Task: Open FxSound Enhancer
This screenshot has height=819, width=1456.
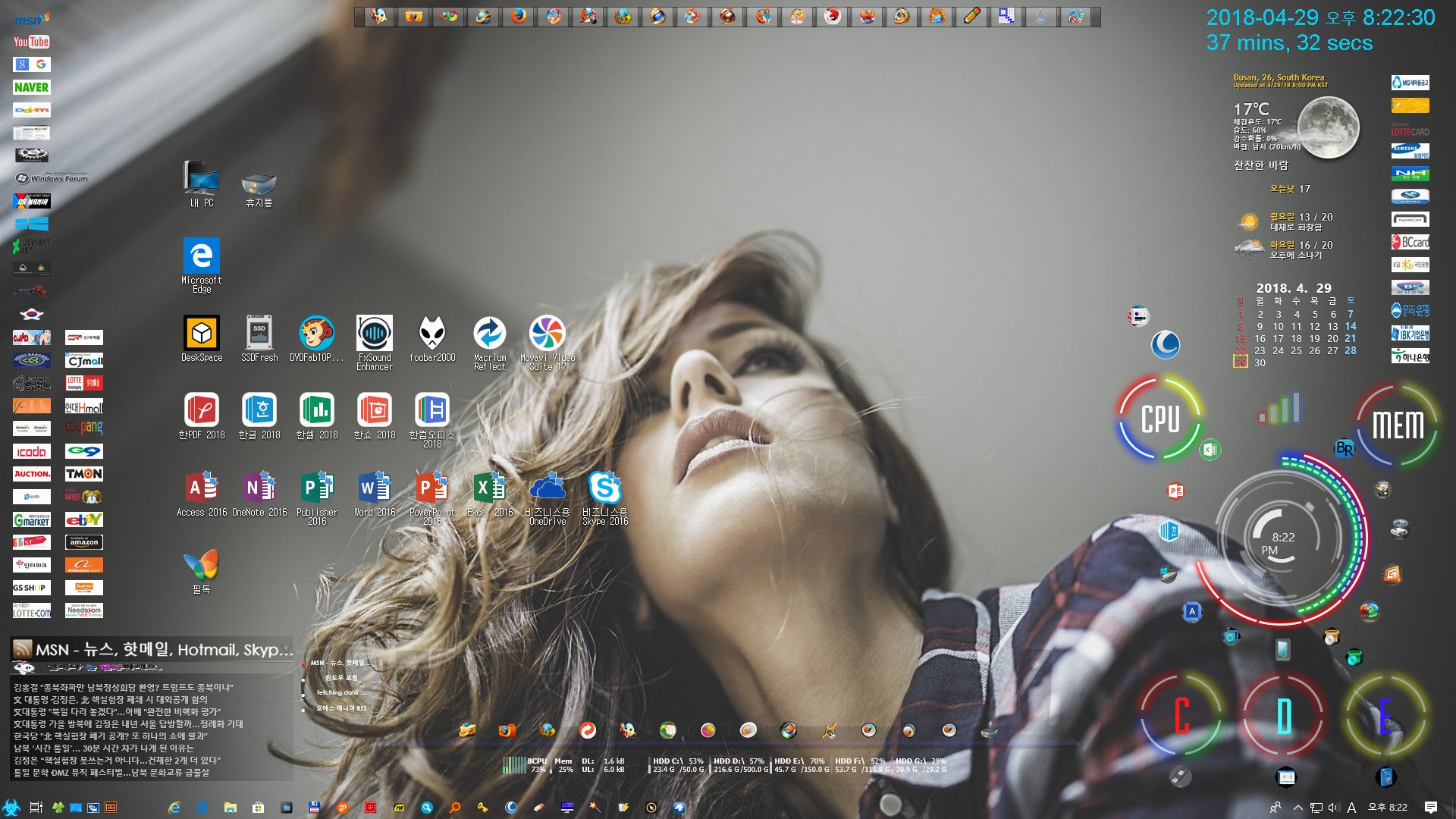Action: [x=375, y=343]
